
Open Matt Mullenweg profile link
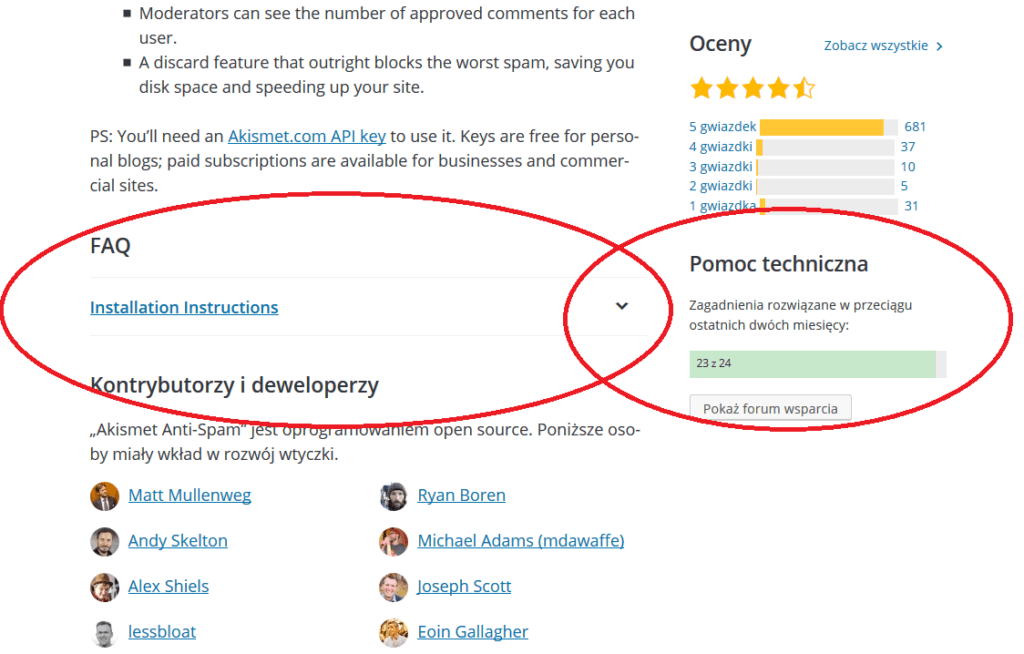(x=189, y=495)
